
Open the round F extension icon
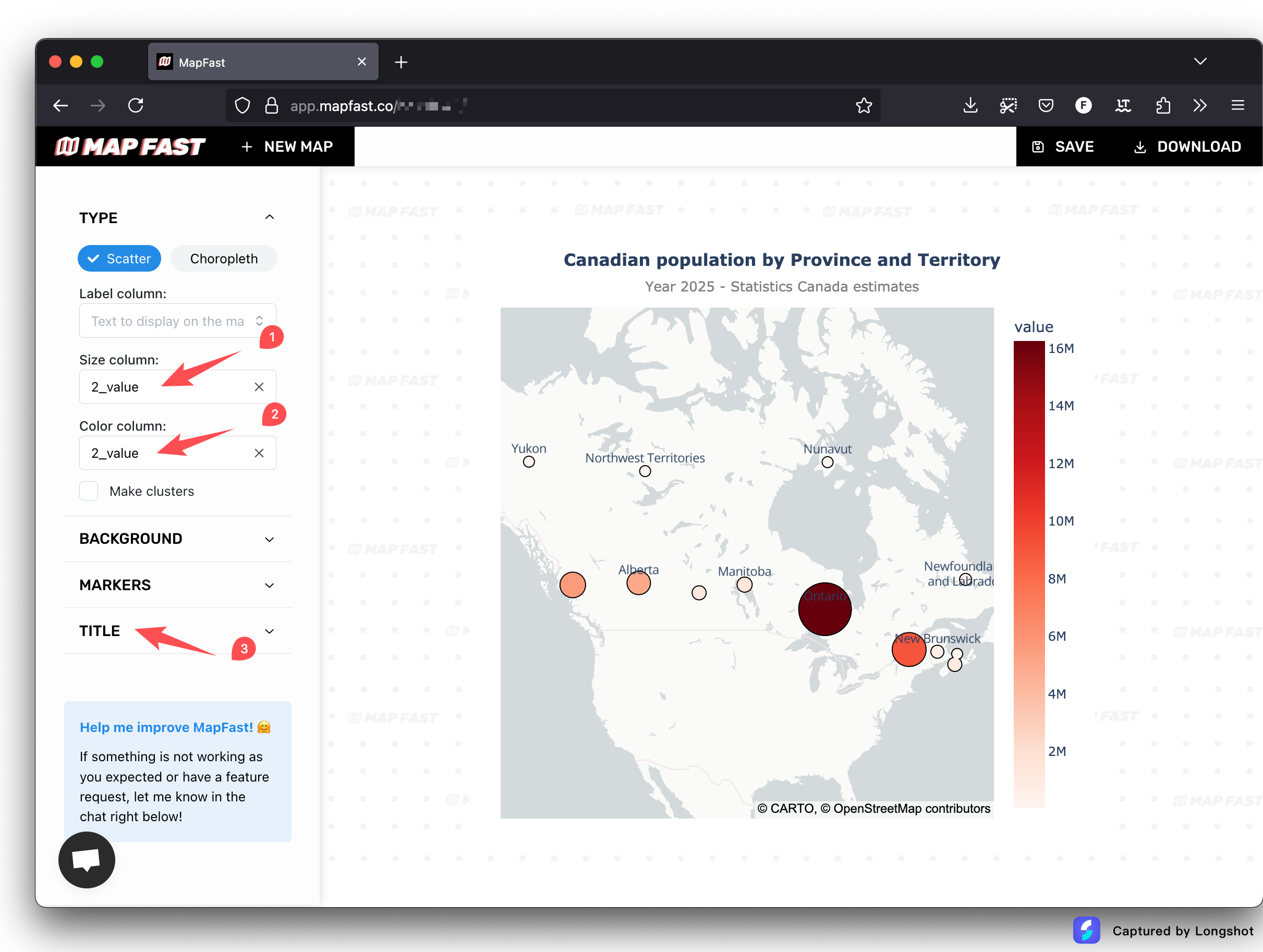[x=1084, y=106]
